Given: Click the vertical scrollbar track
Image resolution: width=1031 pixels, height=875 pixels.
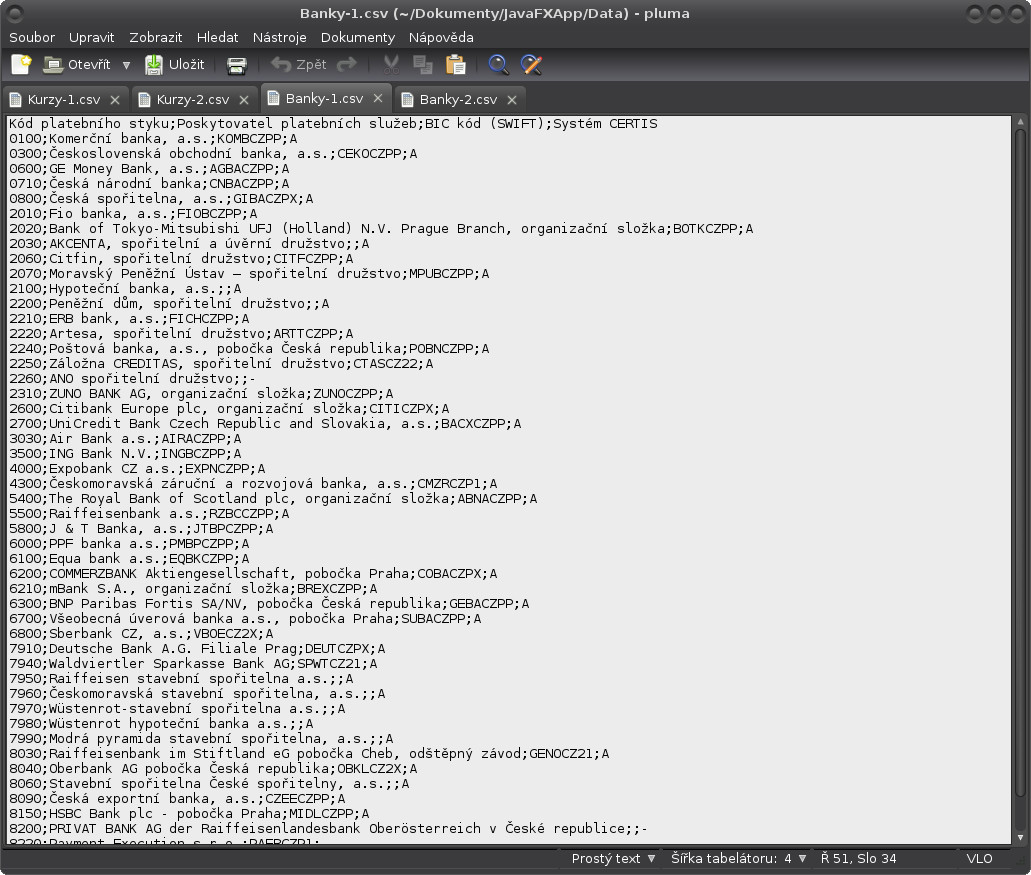Looking at the screenshot, I should tap(1020, 480).
